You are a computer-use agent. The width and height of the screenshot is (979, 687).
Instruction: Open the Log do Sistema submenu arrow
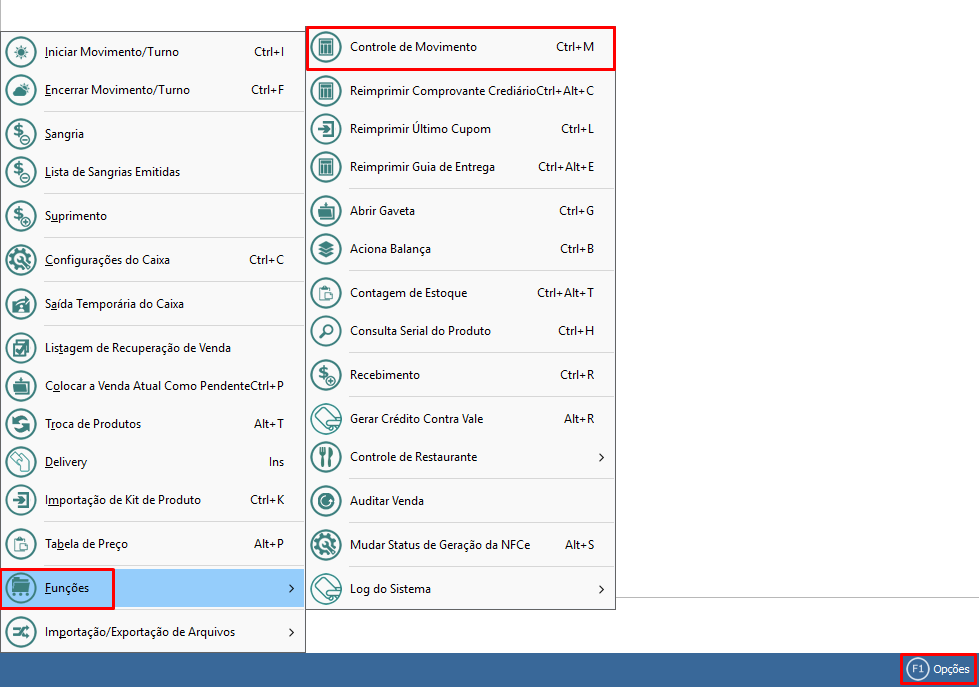pyautogui.click(x=601, y=589)
